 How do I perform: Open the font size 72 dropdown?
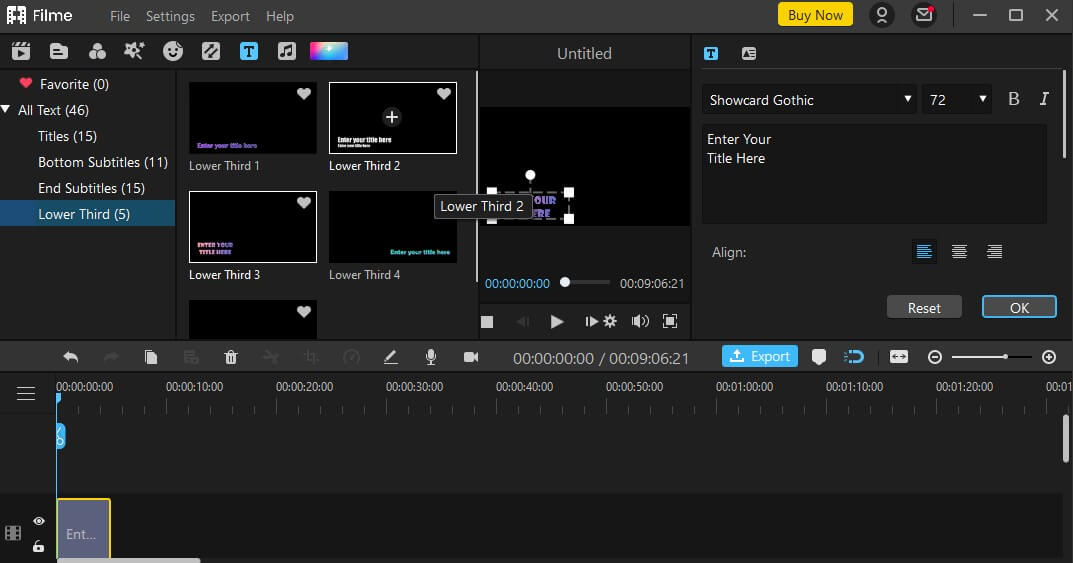957,100
